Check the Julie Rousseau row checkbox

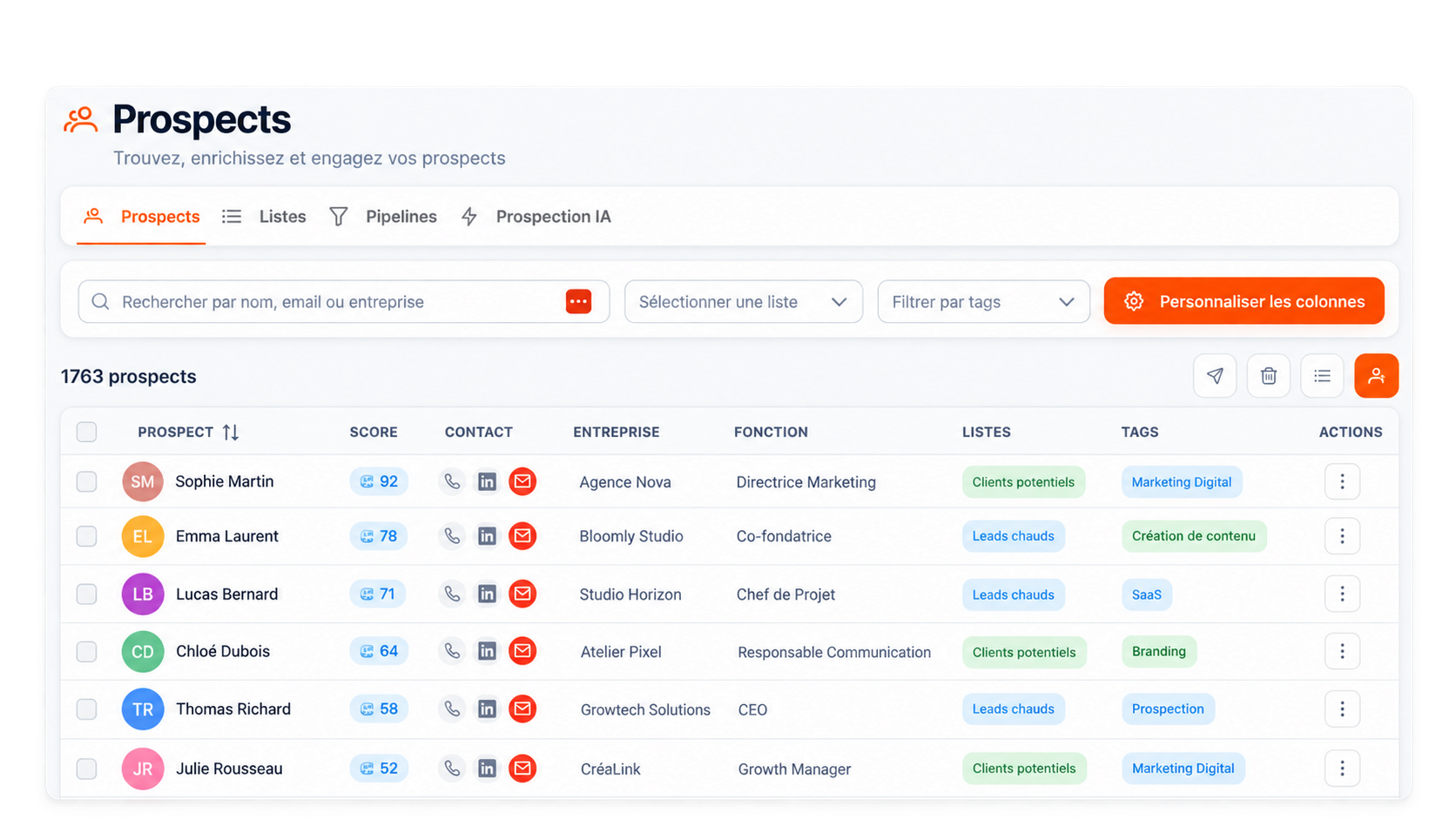86,769
